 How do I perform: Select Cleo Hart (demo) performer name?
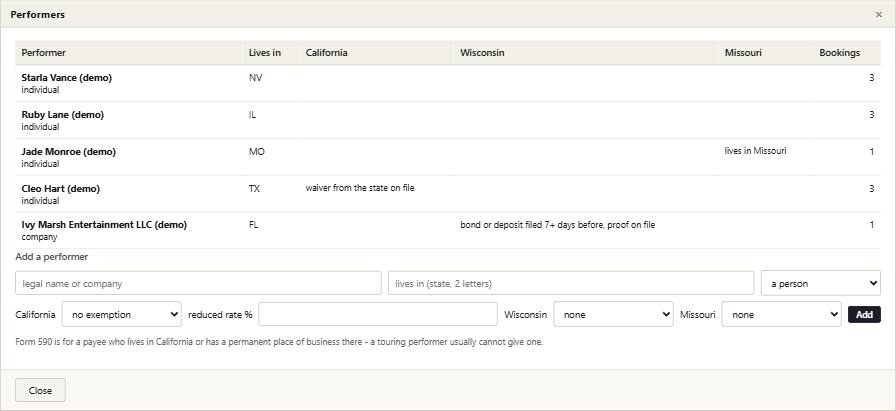click(x=61, y=189)
